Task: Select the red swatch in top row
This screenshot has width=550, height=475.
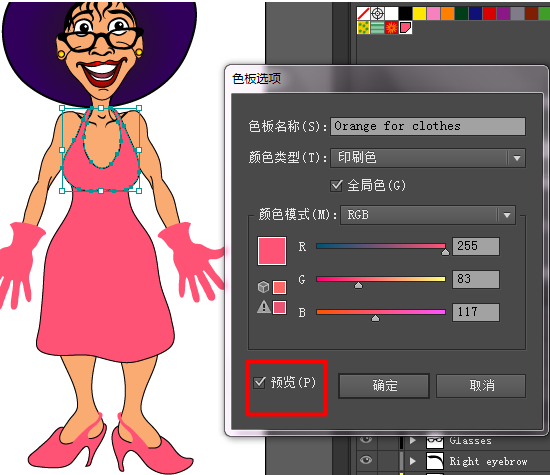Action: coord(489,14)
